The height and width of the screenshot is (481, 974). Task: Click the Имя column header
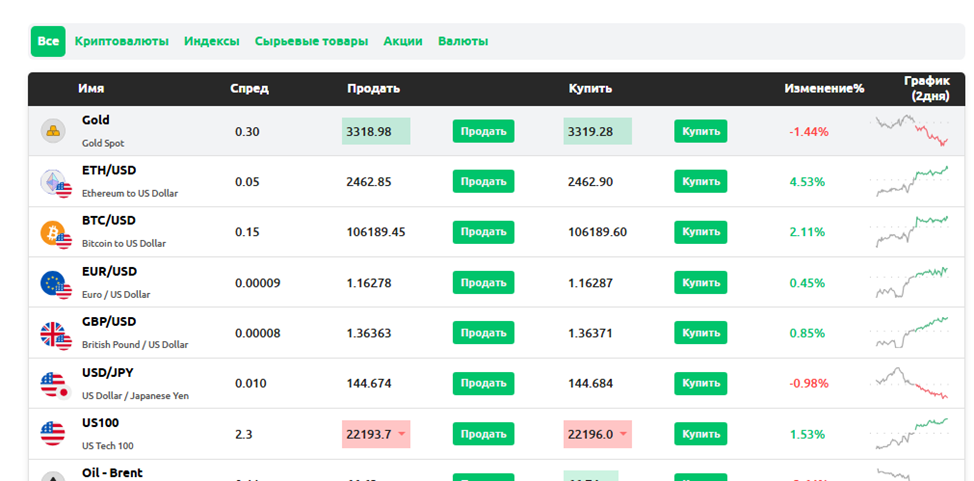tap(91, 88)
